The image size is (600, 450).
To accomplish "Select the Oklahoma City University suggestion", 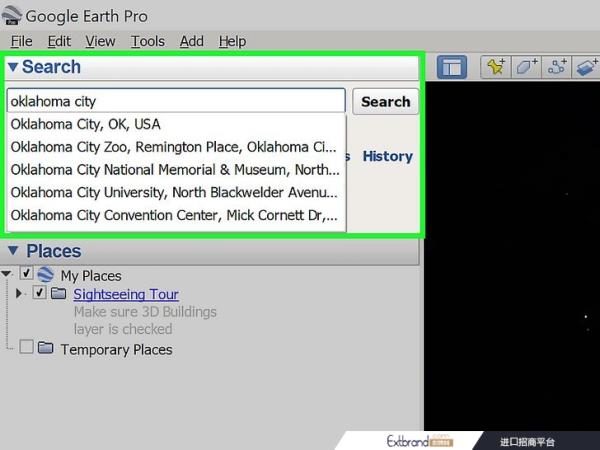I will [x=176, y=192].
